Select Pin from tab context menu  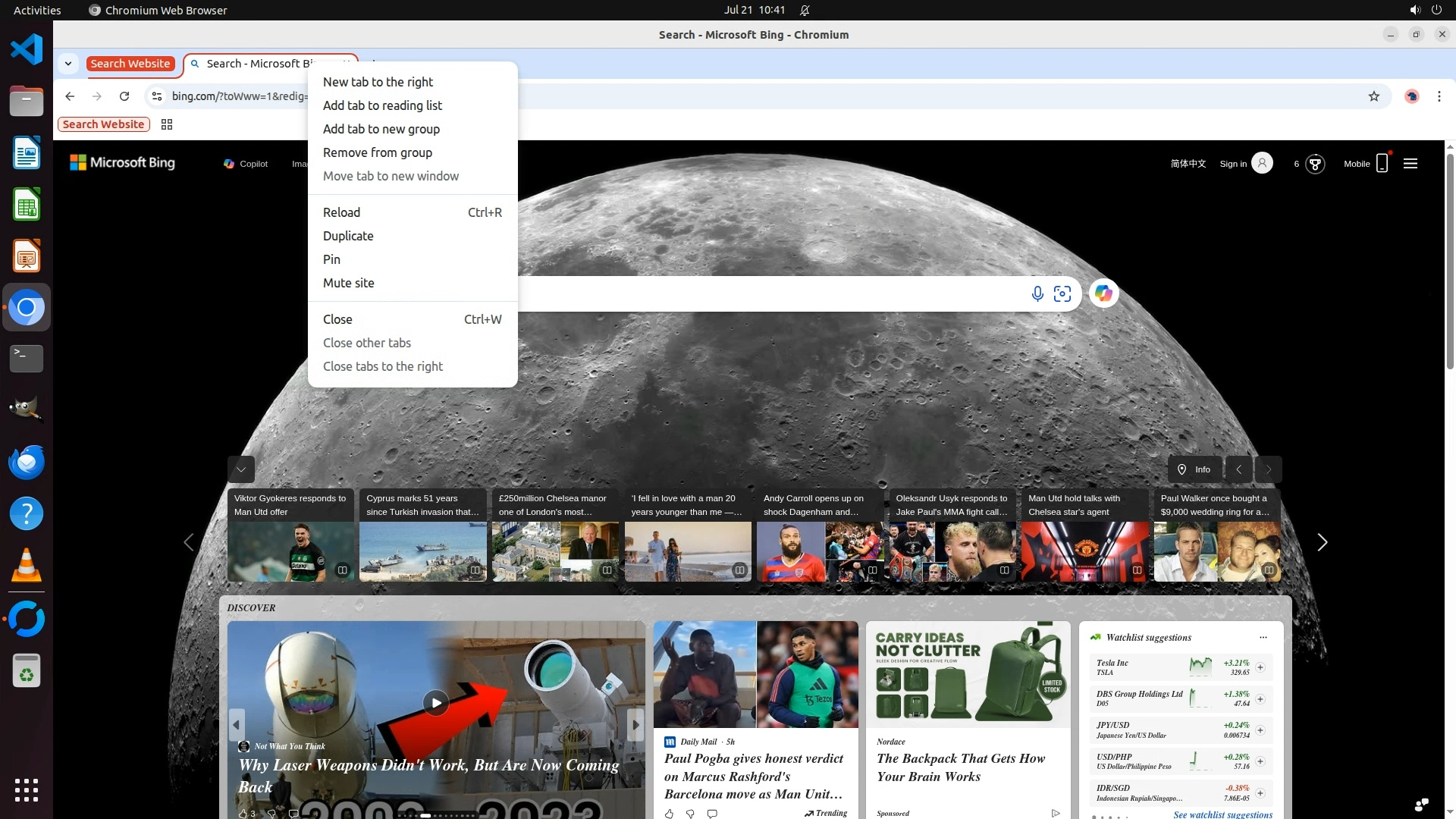tap(331, 259)
